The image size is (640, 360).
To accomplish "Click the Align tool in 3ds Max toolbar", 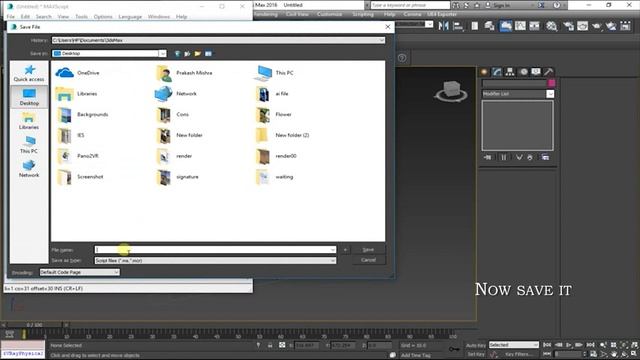I will pyautogui.click(x=458, y=26).
